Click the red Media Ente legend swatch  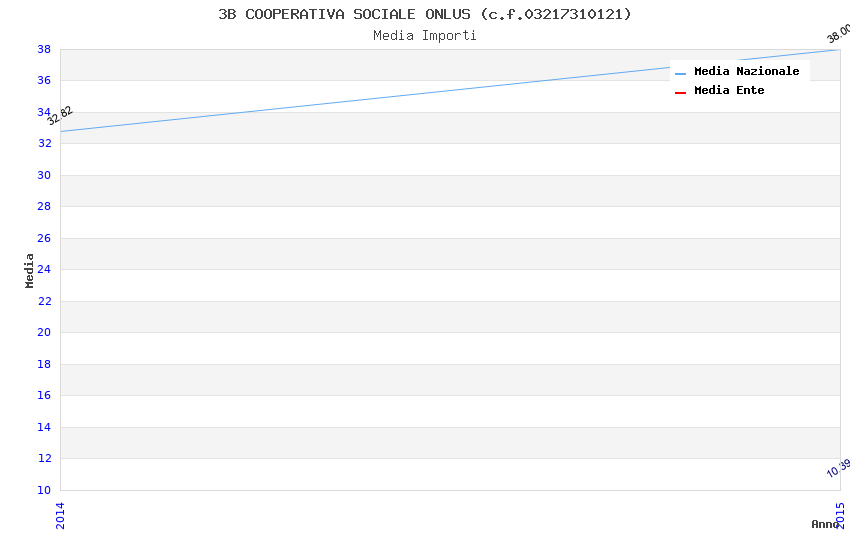[681, 92]
